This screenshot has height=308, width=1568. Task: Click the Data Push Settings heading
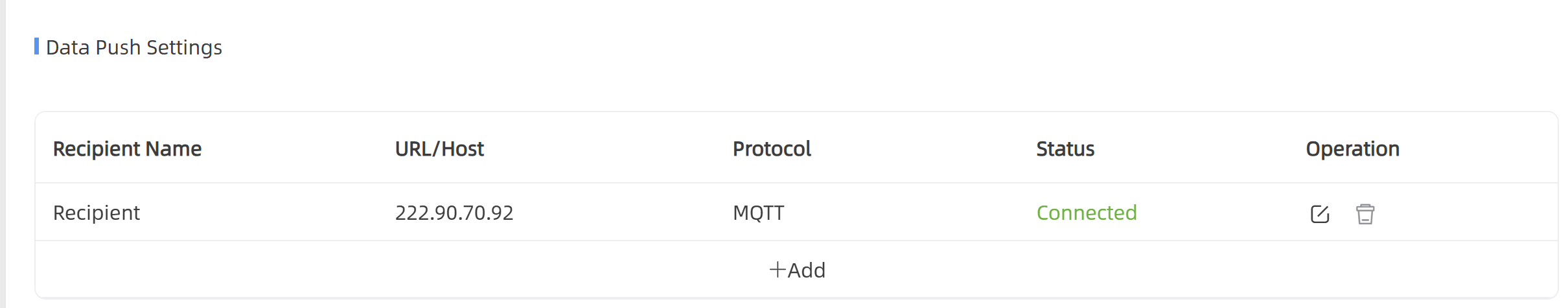pos(134,47)
